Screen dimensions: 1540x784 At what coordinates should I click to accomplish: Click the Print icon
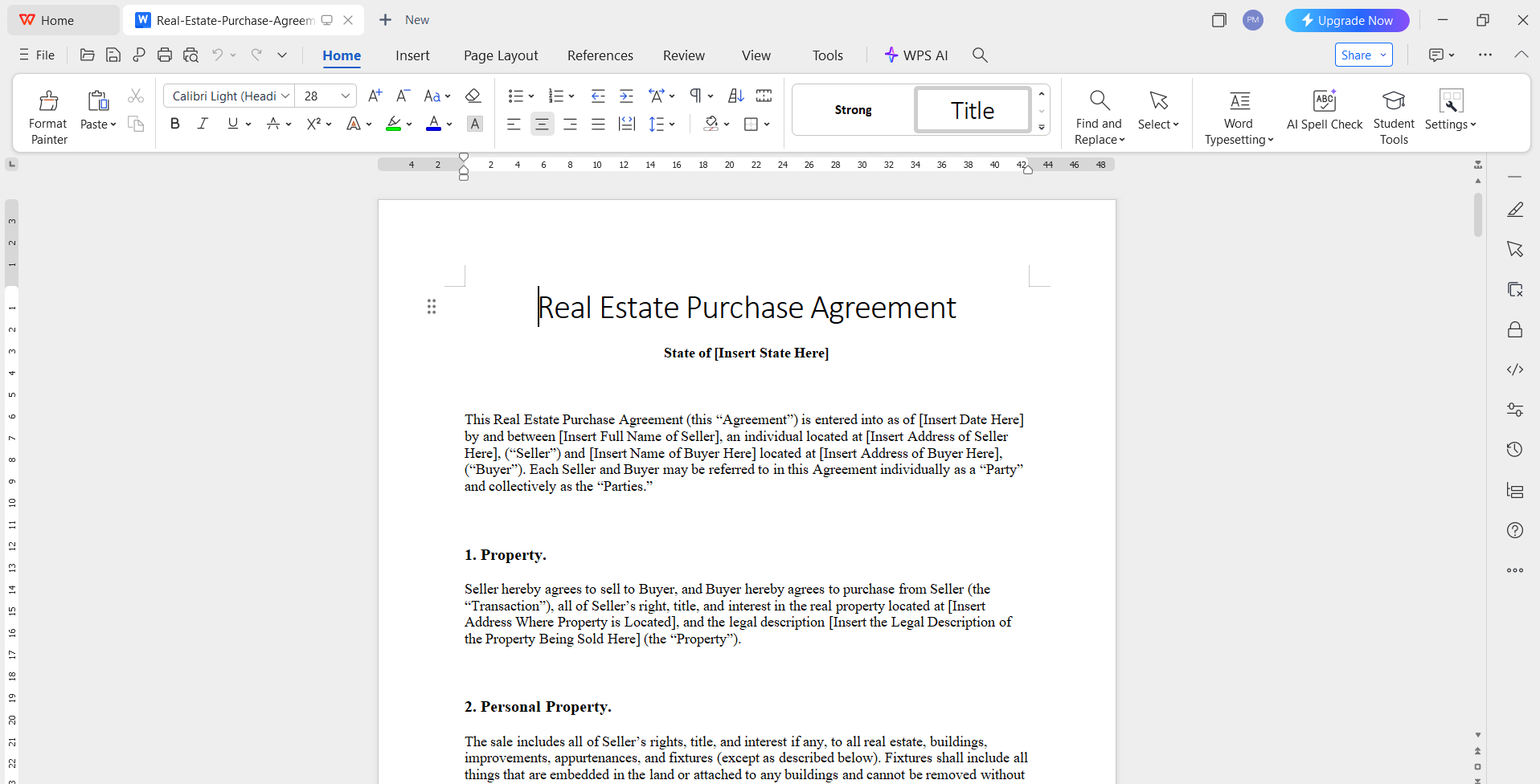point(165,55)
